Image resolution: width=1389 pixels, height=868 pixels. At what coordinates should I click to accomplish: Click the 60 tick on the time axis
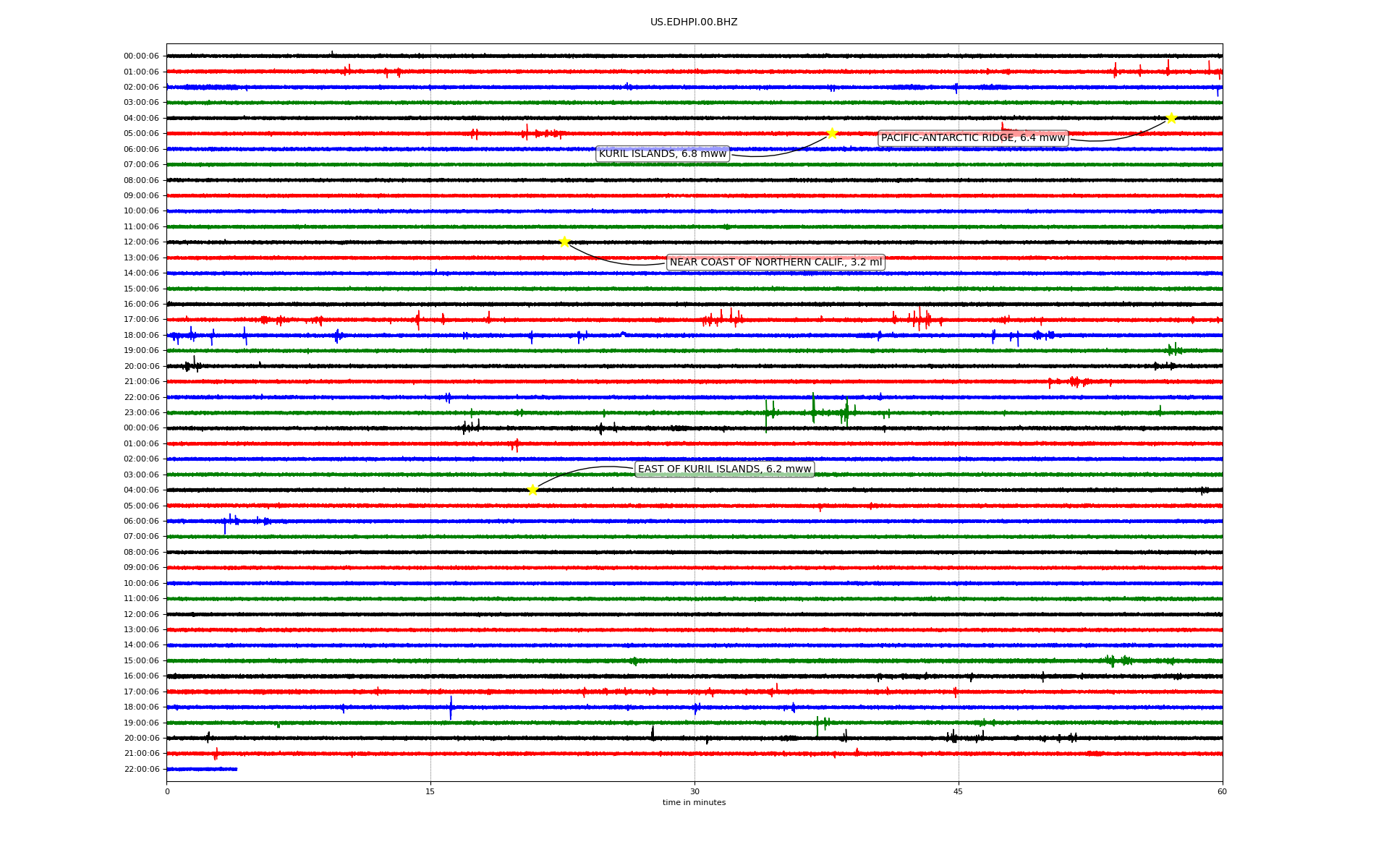click(x=1222, y=791)
